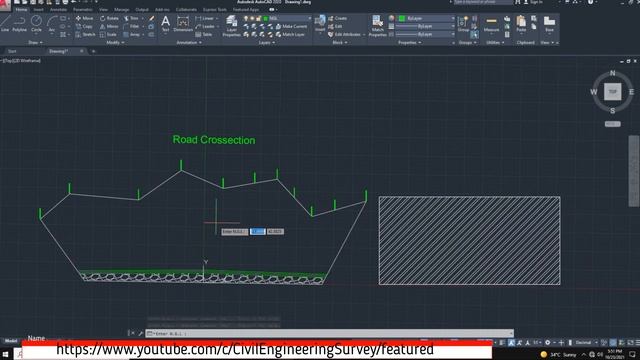Add a new drawing tab

93,51
